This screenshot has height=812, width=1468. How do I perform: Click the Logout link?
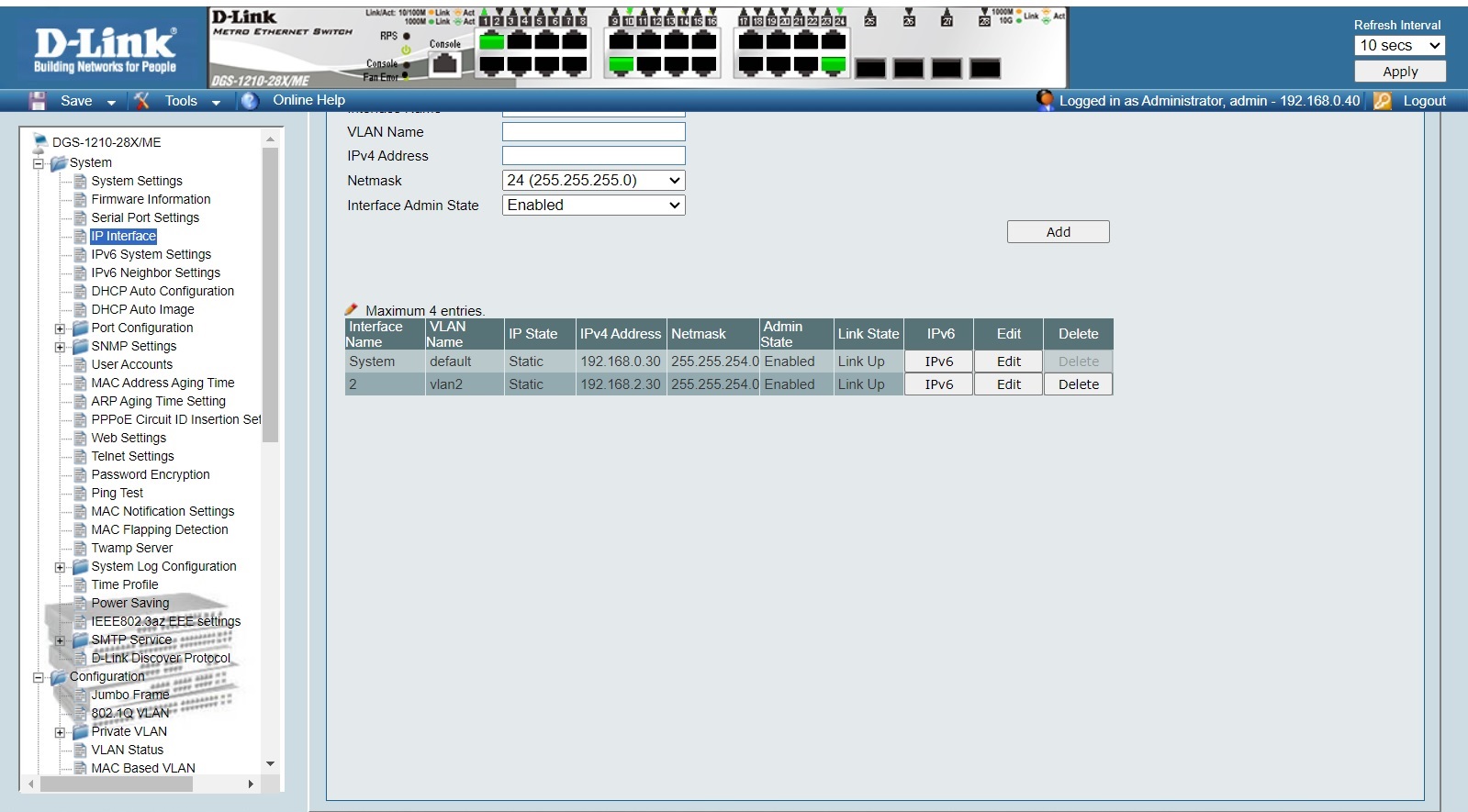coord(1424,101)
